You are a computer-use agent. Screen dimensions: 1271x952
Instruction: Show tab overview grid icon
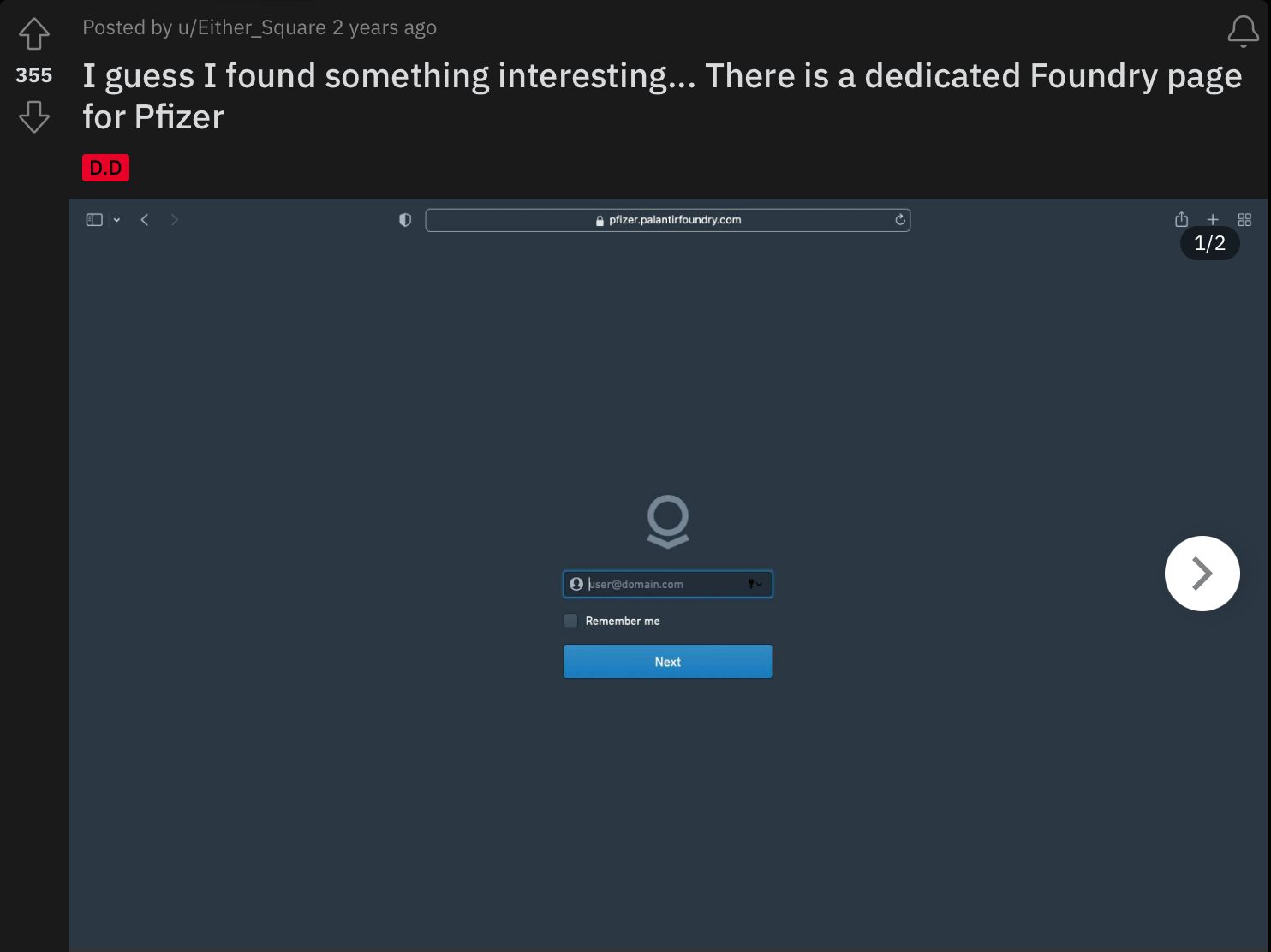point(1245,220)
